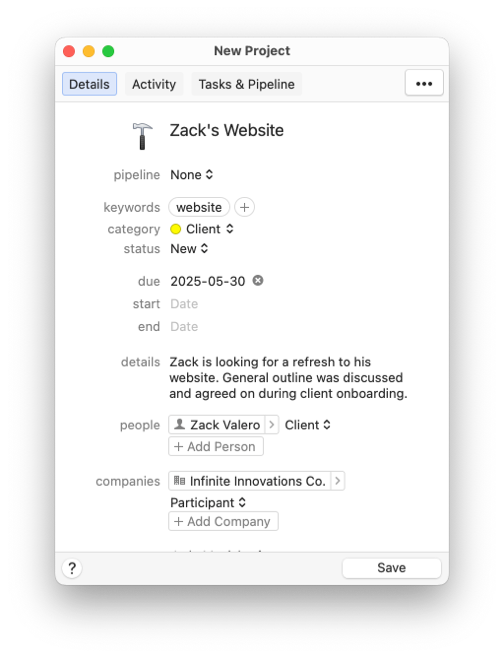Save the new project
504x658 pixels.
pos(392,568)
